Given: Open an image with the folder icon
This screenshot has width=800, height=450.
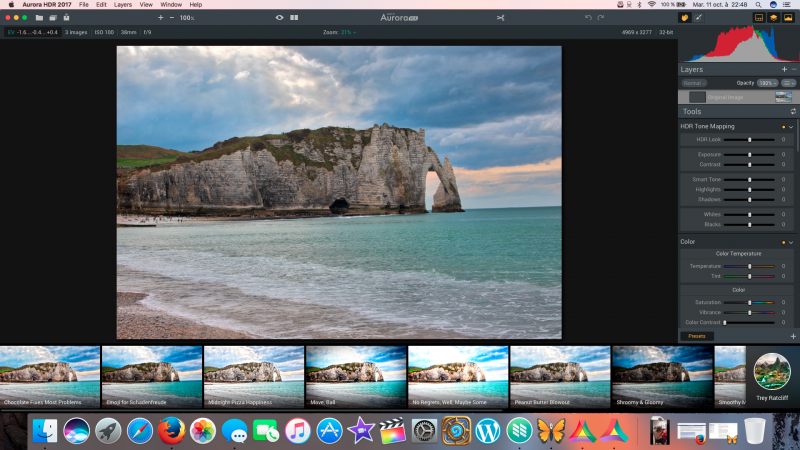Looking at the screenshot, I should click(39, 17).
